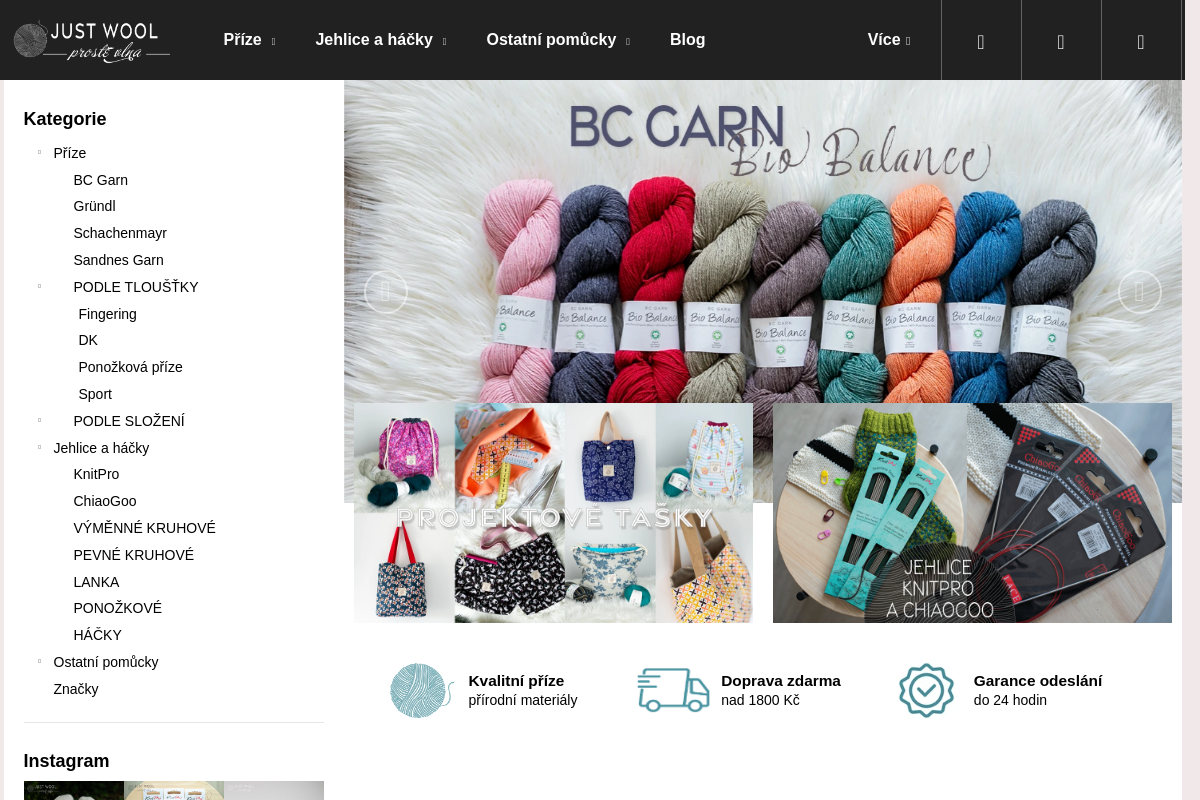Open the shopping cart icon in header
Screen dimensions: 1200x800
(1141, 42)
